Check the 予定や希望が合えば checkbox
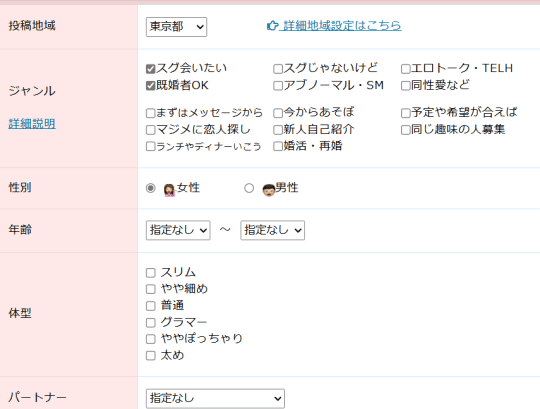 (x=406, y=113)
